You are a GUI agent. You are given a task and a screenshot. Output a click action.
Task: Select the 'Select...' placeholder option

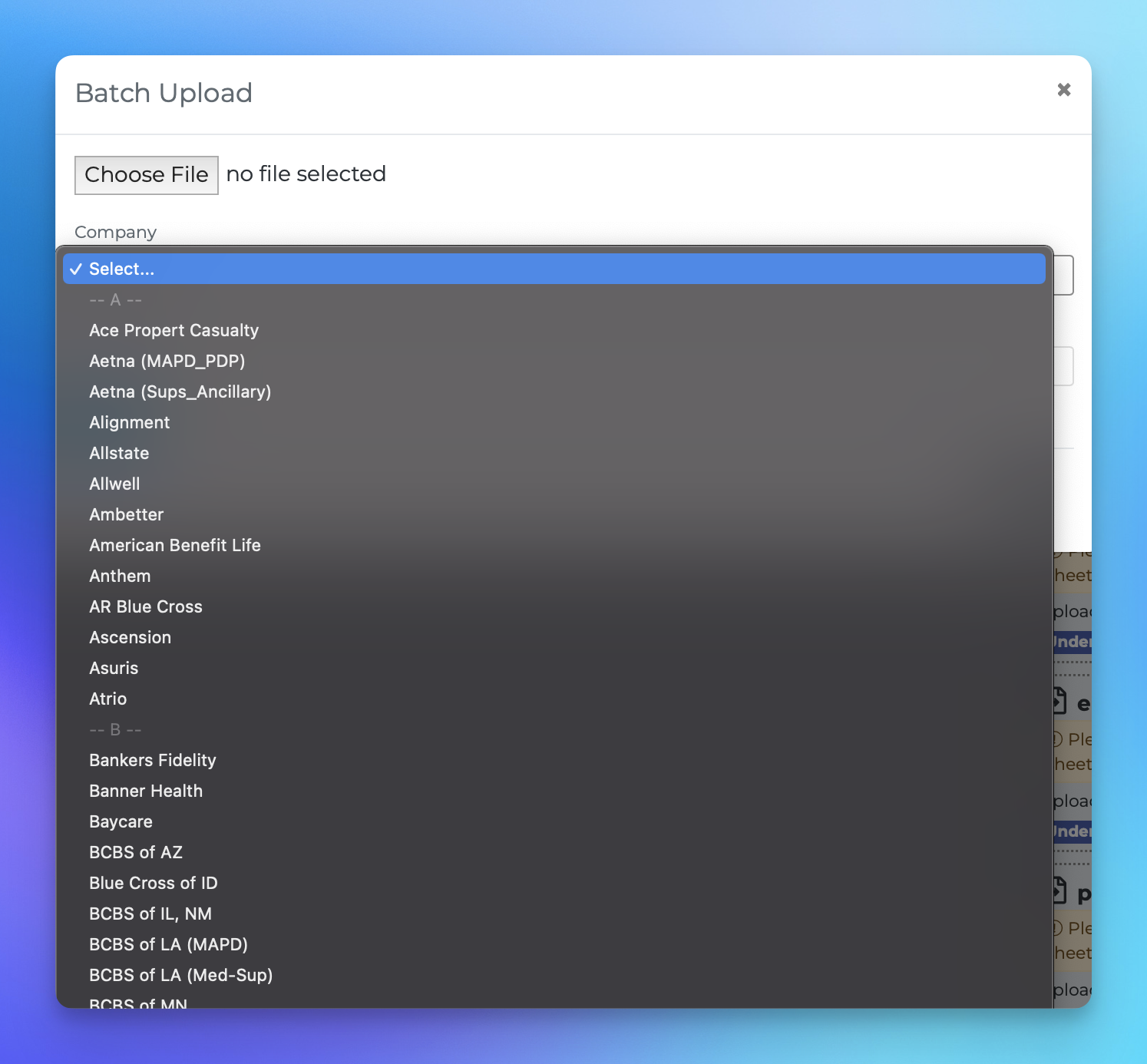[x=554, y=269]
